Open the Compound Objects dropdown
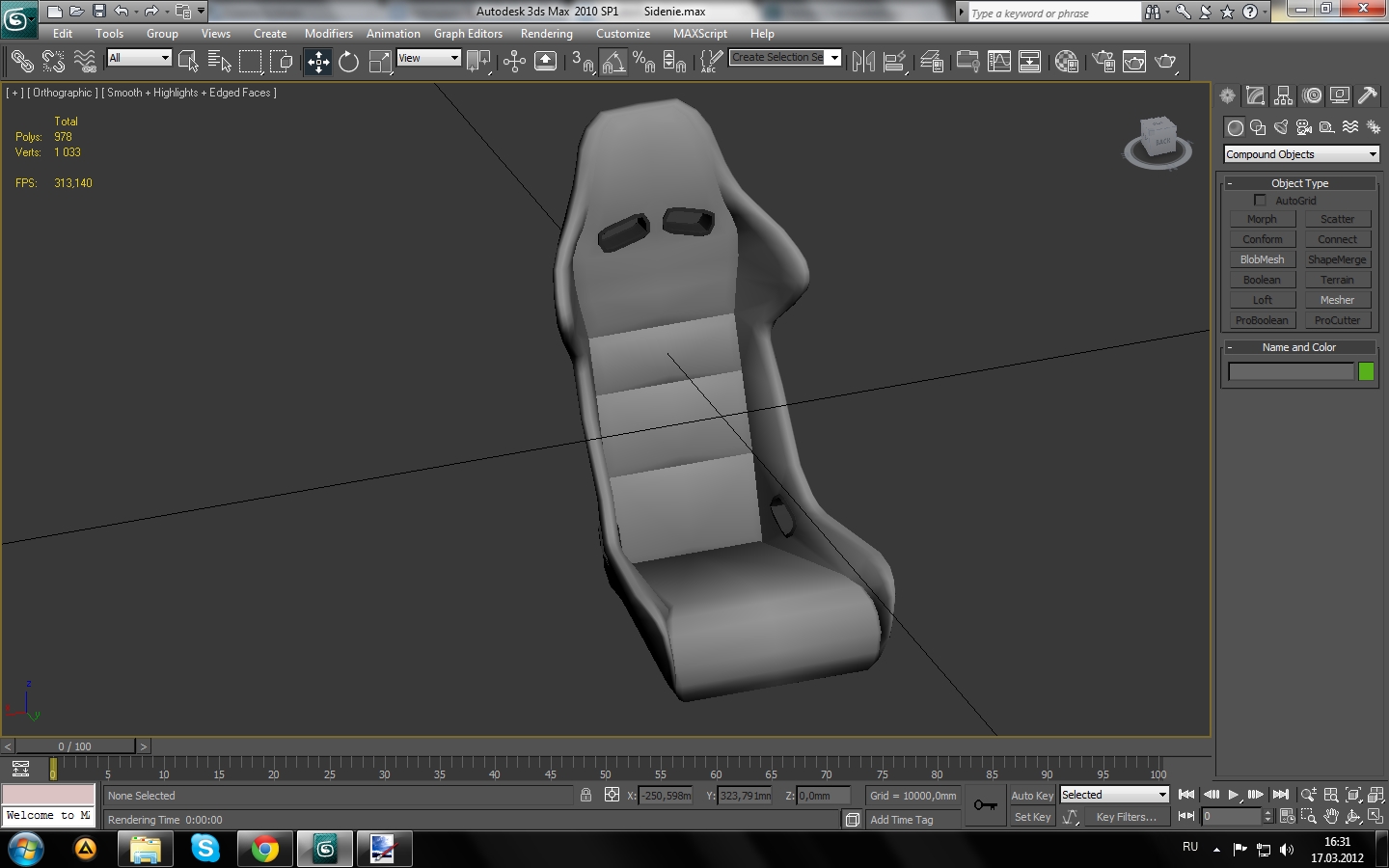1389x868 pixels. (x=1300, y=154)
